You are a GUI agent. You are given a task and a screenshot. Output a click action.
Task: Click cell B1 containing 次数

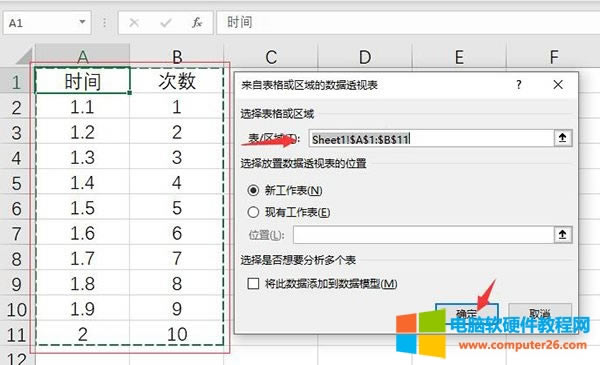(x=177, y=81)
